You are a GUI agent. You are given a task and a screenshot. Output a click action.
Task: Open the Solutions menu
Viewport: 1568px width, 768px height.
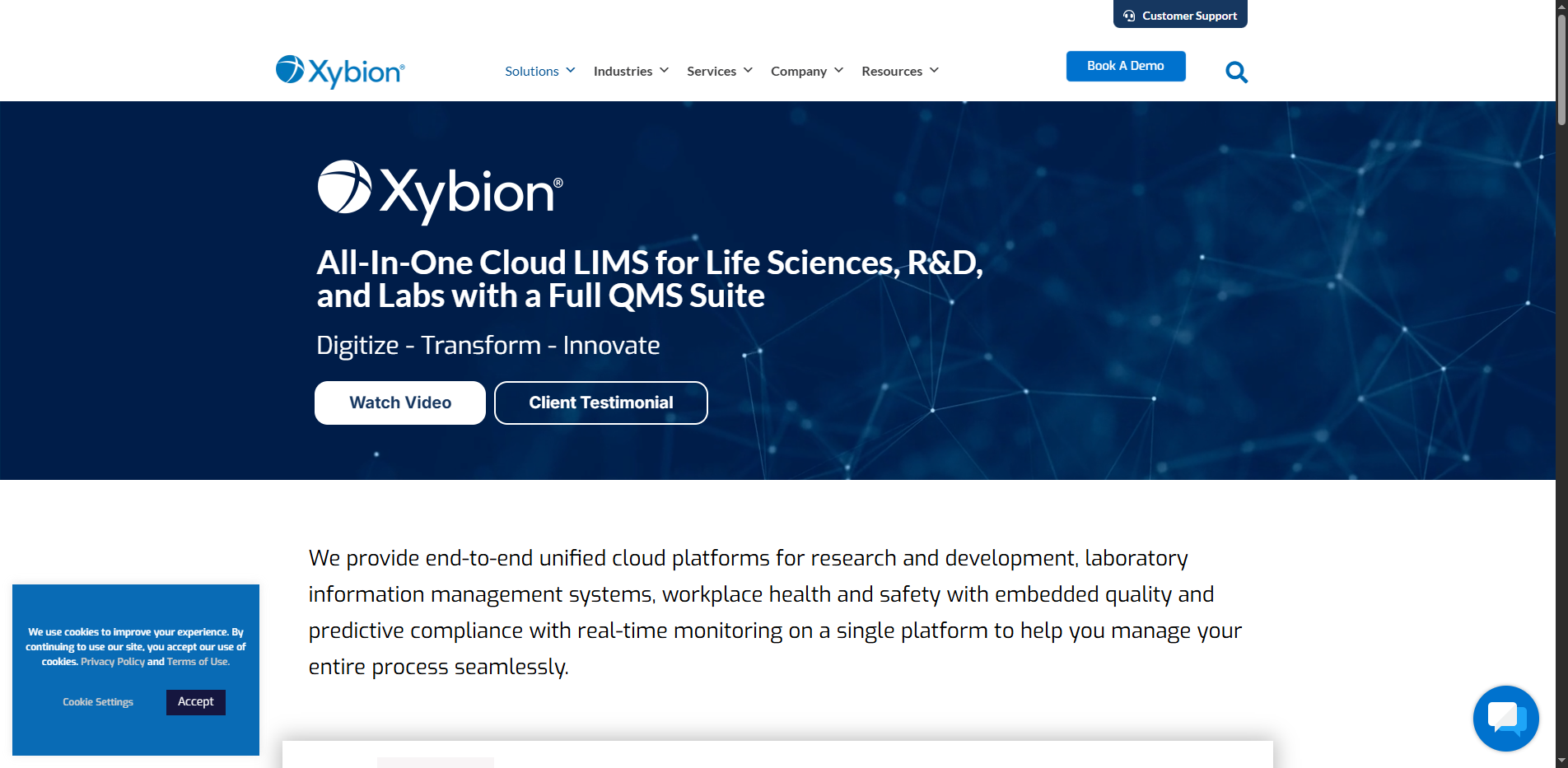pyautogui.click(x=532, y=72)
